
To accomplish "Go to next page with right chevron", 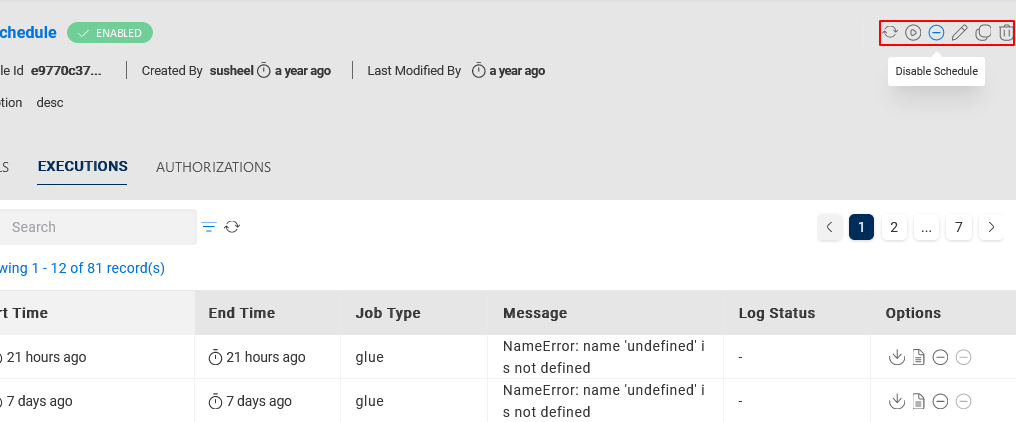I will 991,227.
